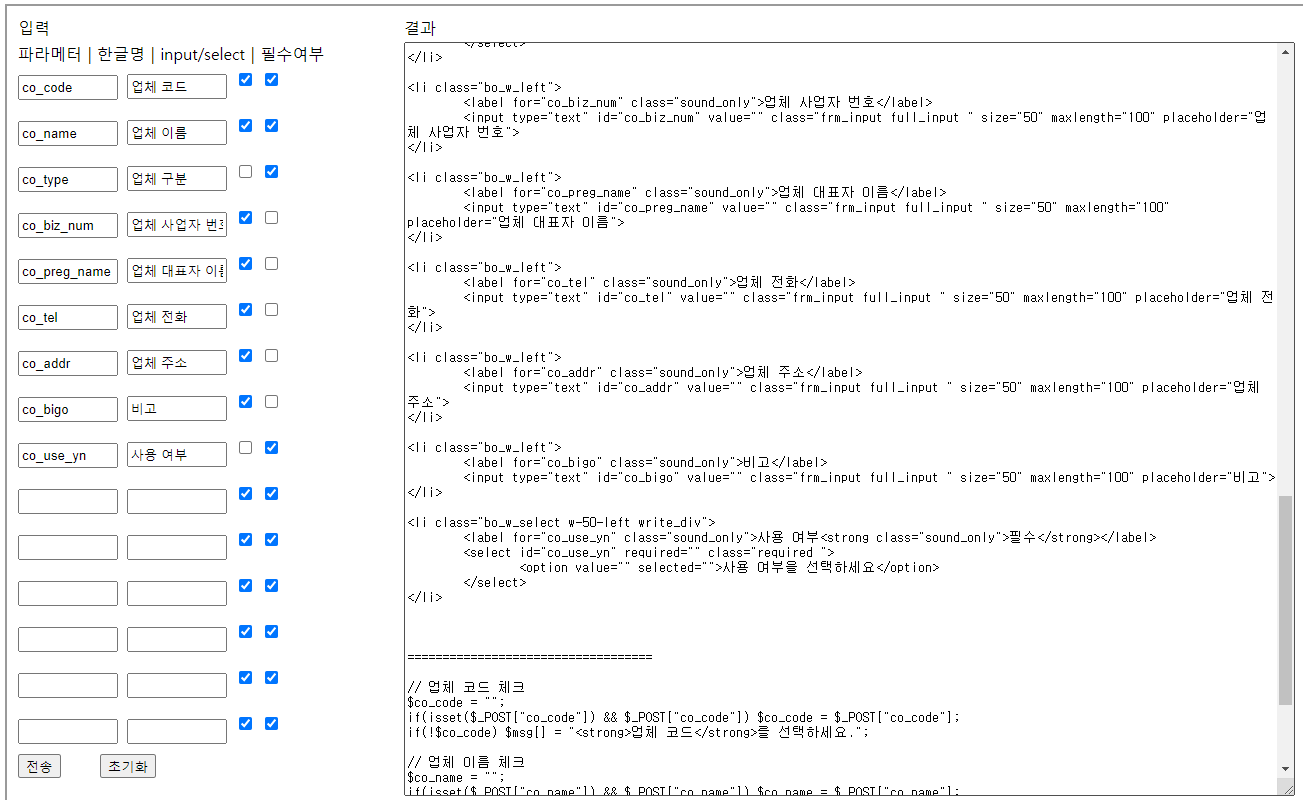Click the 업체 사업자 번호 Korean name field

177,225
